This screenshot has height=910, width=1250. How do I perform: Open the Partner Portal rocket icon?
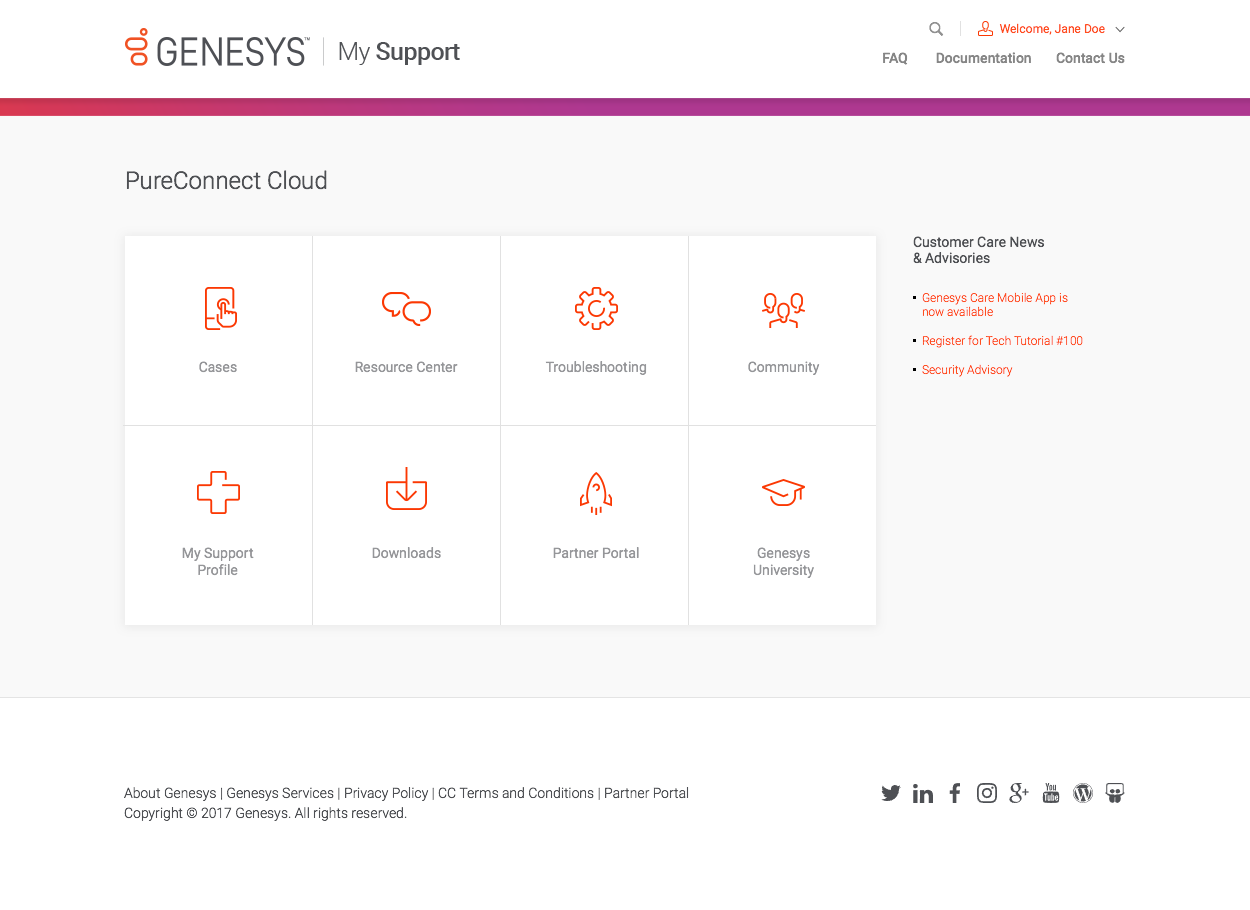tap(596, 493)
